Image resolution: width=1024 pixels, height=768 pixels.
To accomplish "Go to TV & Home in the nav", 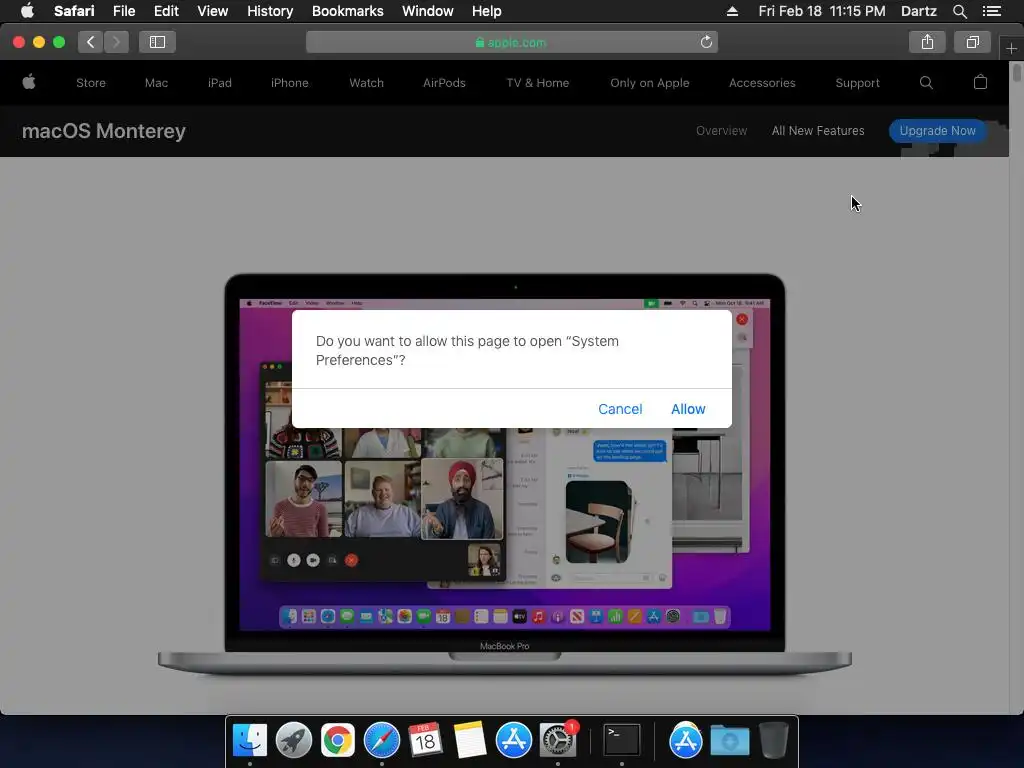I will [x=537, y=83].
